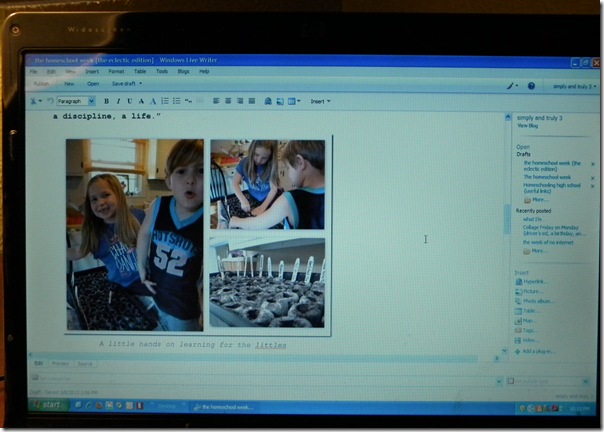Click the vertical scrollbar thumb of editor

tap(507, 219)
